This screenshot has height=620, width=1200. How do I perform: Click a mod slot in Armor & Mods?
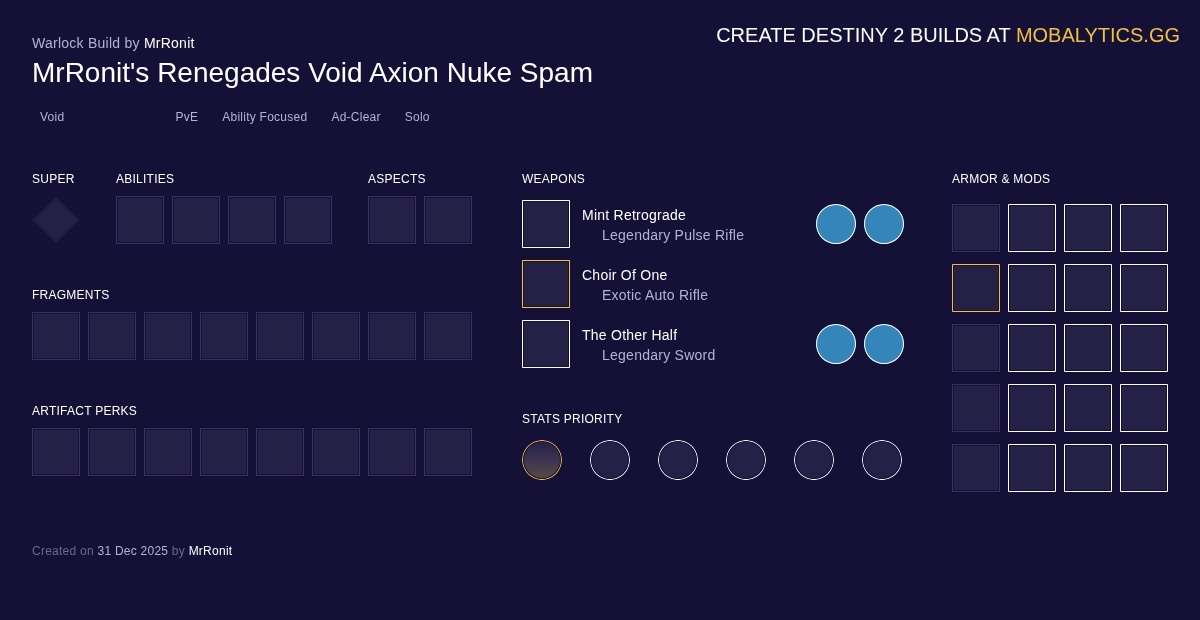click(1032, 228)
